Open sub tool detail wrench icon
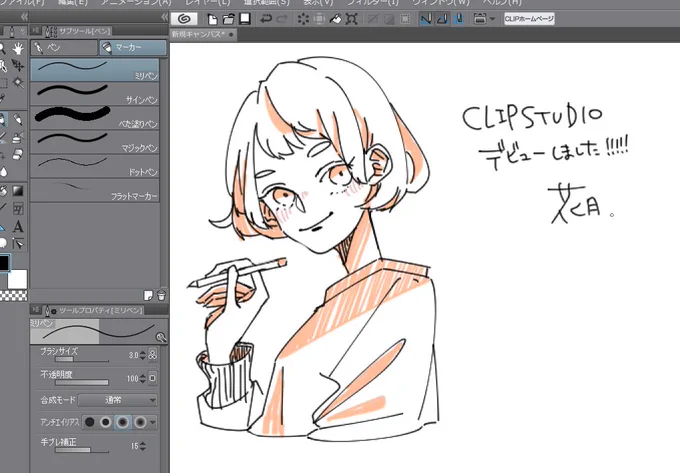Viewport: 680px width, 473px height. tap(161, 337)
